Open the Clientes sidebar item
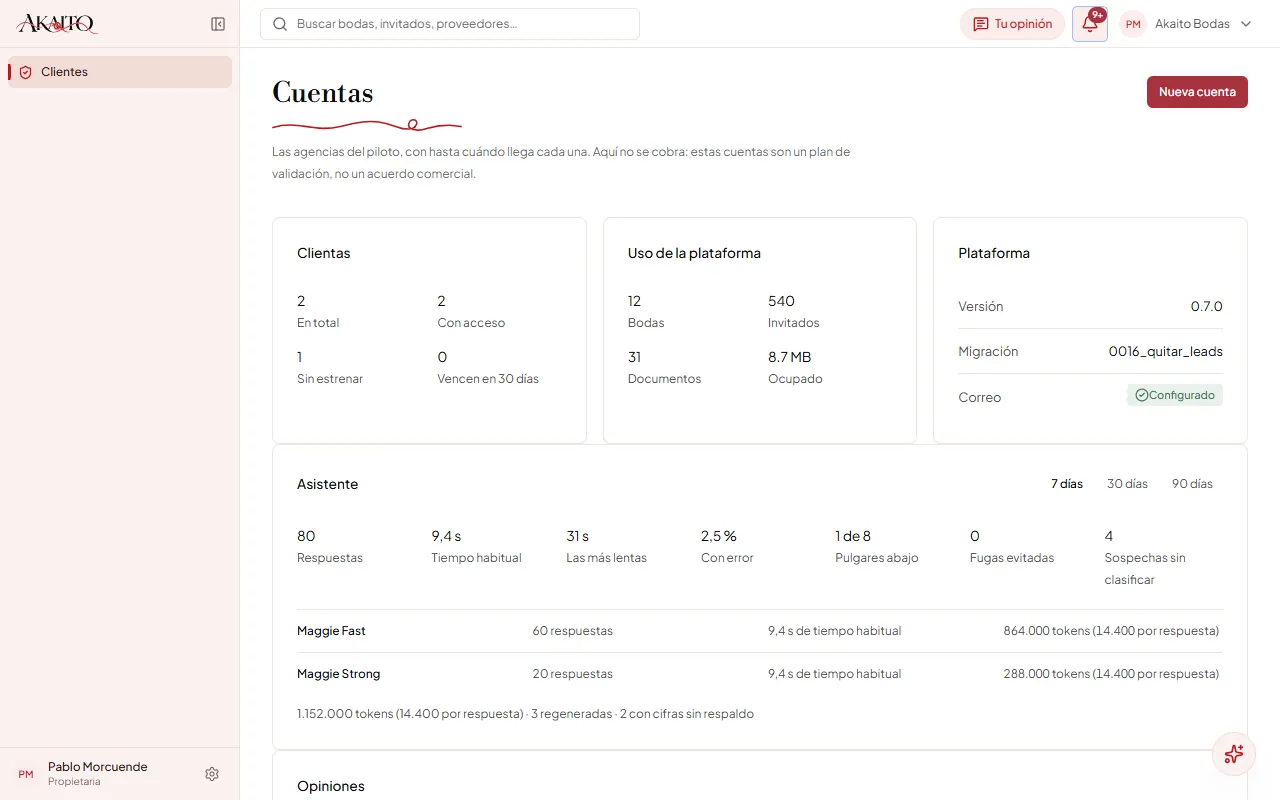1280x800 pixels. tap(120, 72)
